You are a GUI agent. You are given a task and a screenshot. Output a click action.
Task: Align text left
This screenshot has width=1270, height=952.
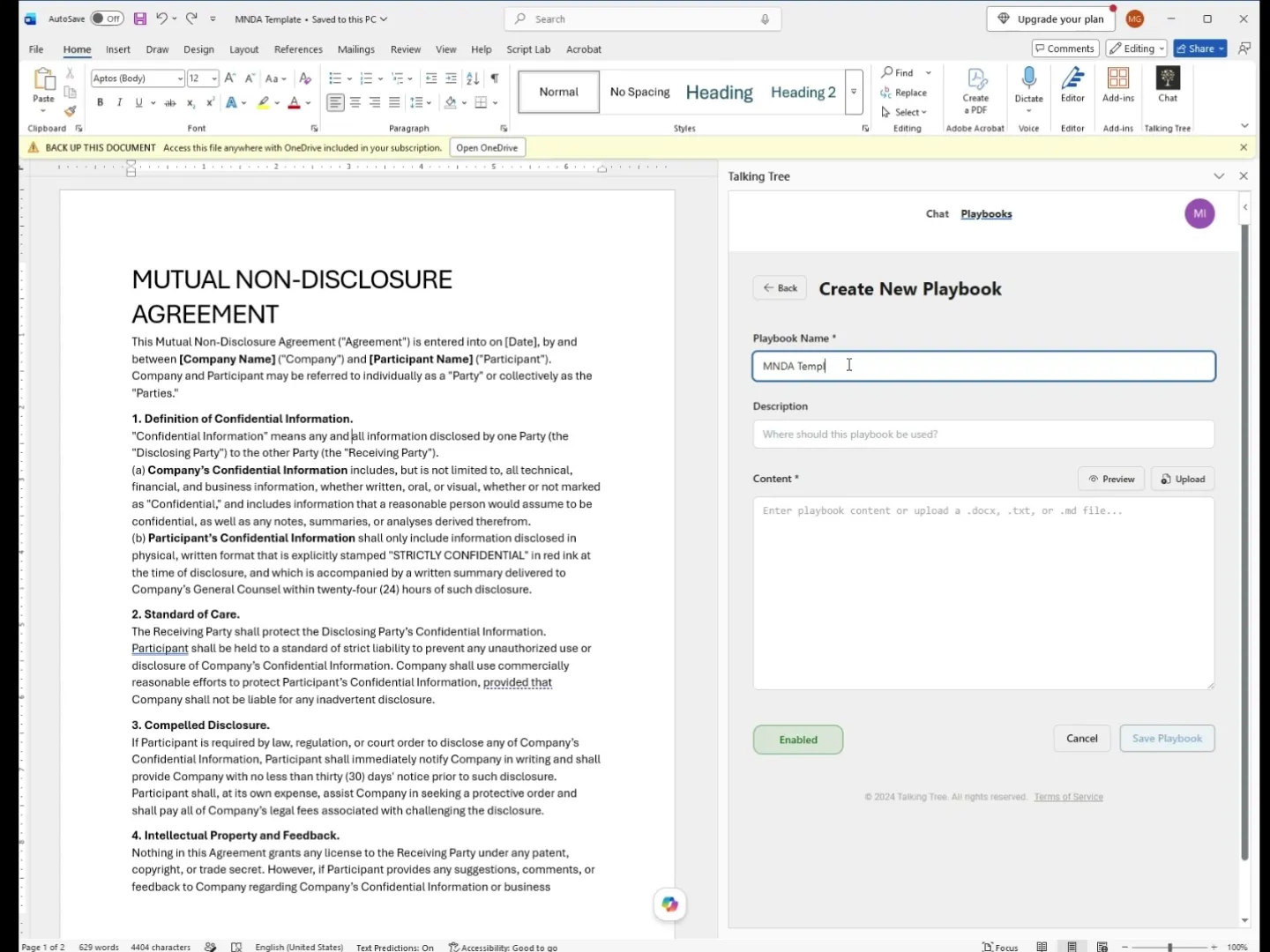coord(335,103)
